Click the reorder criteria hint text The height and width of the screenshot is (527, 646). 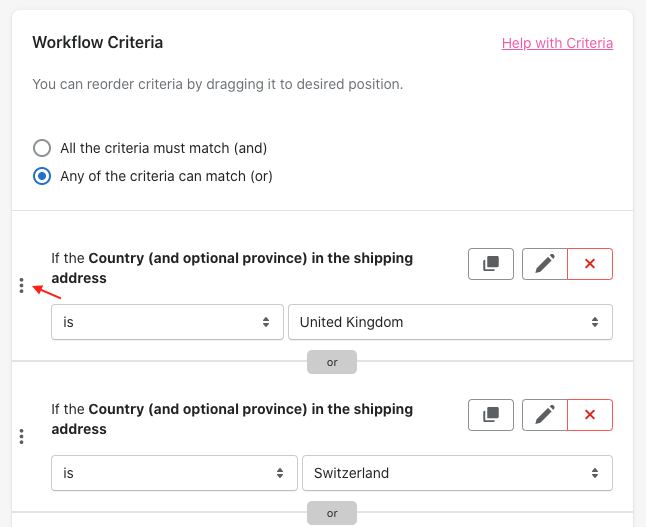218,84
